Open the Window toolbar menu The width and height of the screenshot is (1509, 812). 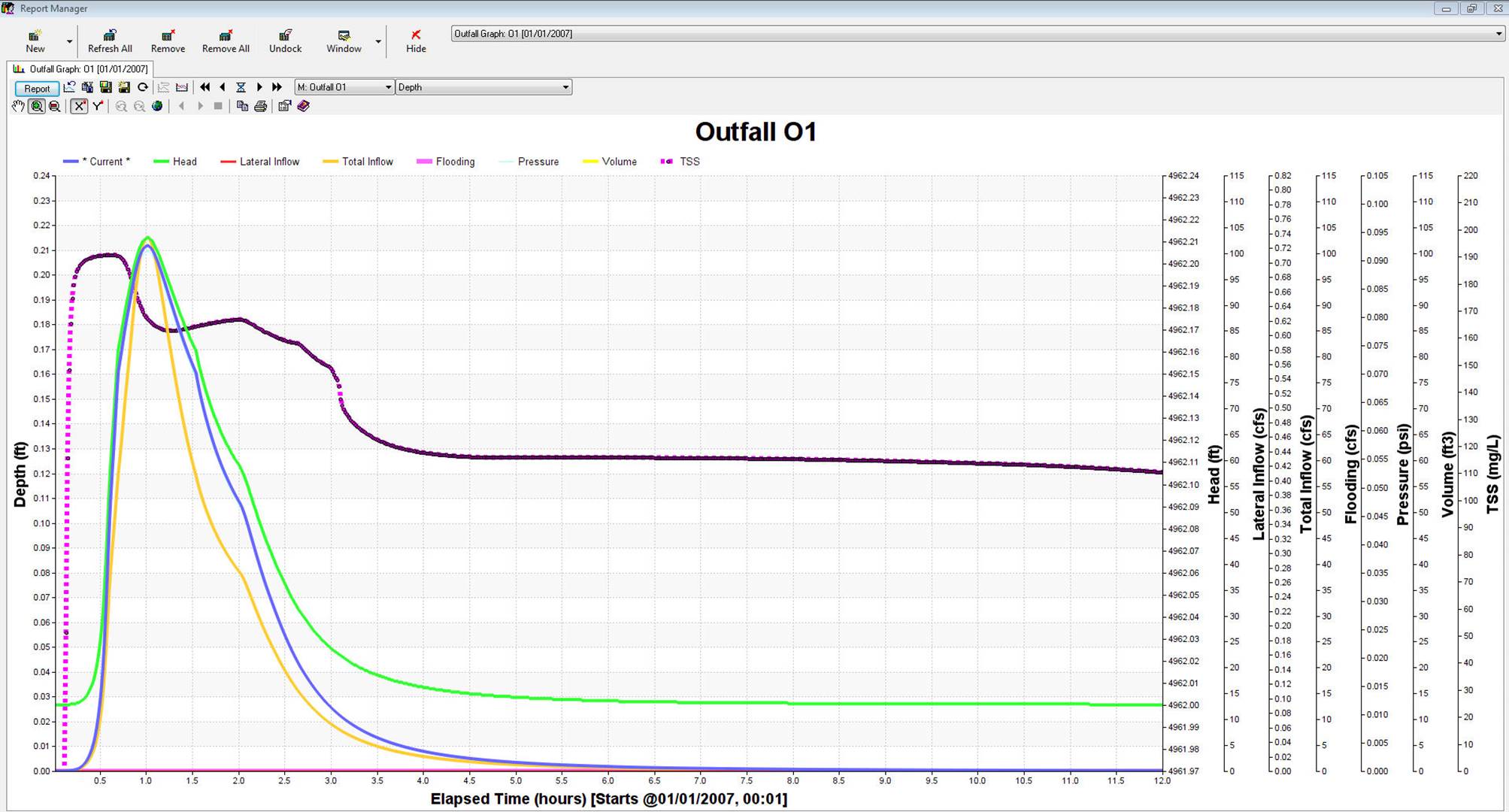pyautogui.click(x=344, y=41)
